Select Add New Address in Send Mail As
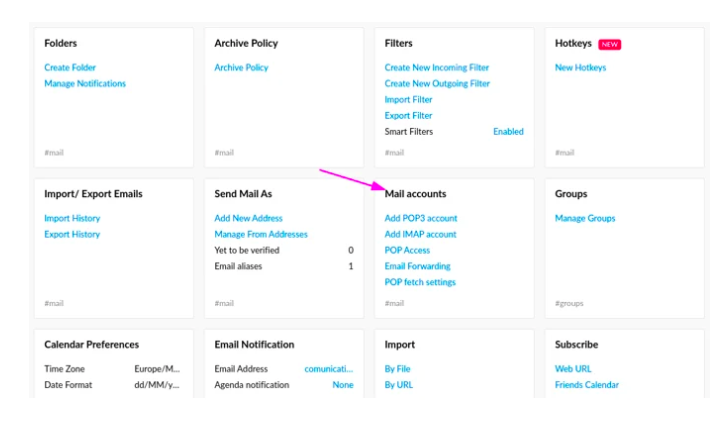This screenshot has height=425, width=725. 248,218
